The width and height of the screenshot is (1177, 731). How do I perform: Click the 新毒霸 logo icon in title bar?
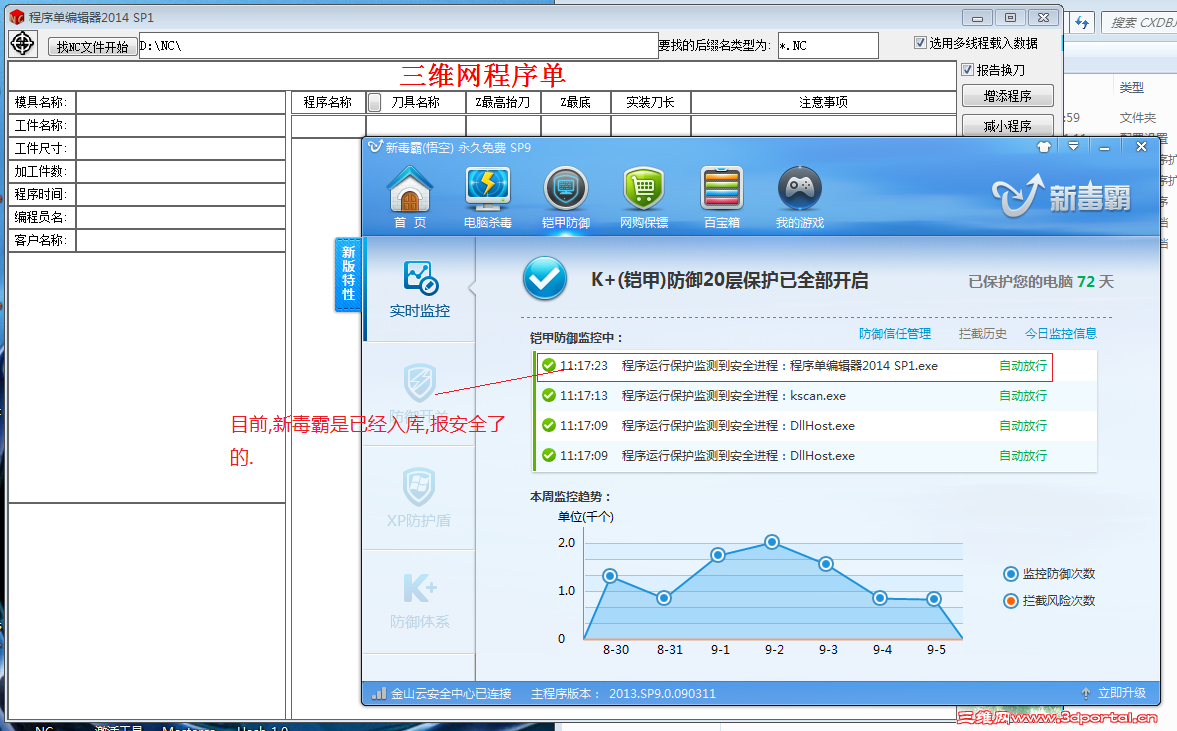click(x=375, y=146)
